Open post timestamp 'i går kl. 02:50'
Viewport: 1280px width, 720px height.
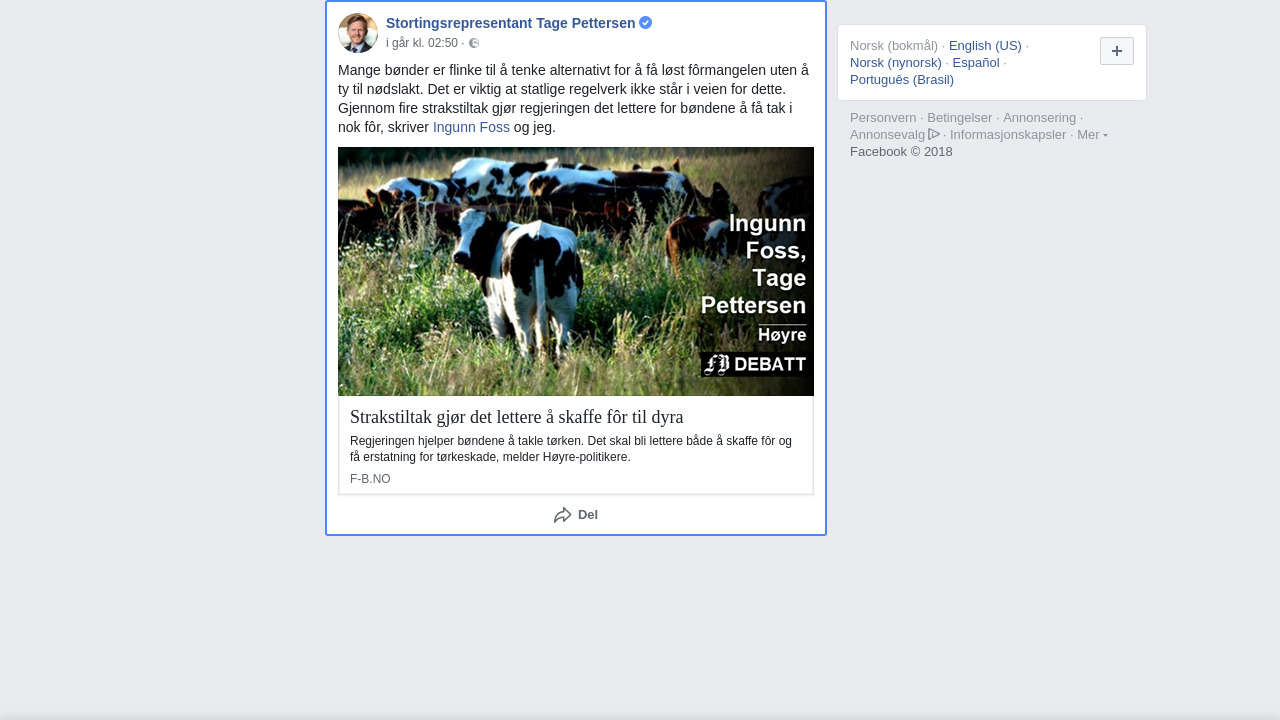(422, 43)
